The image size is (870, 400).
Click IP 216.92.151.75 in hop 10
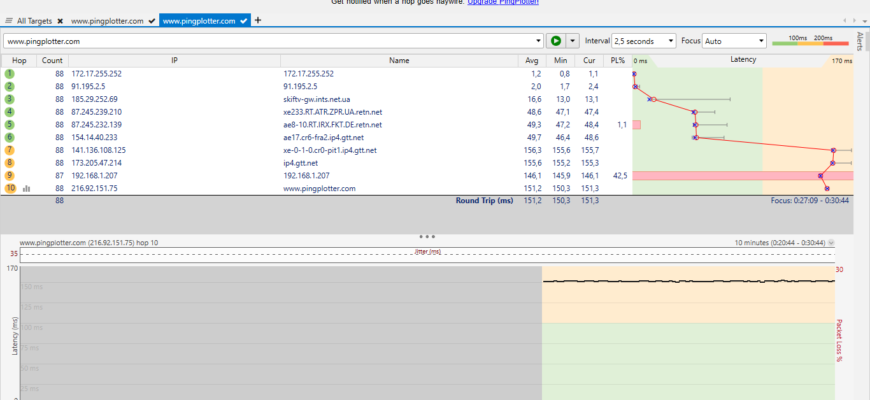pyautogui.click(x=94, y=189)
